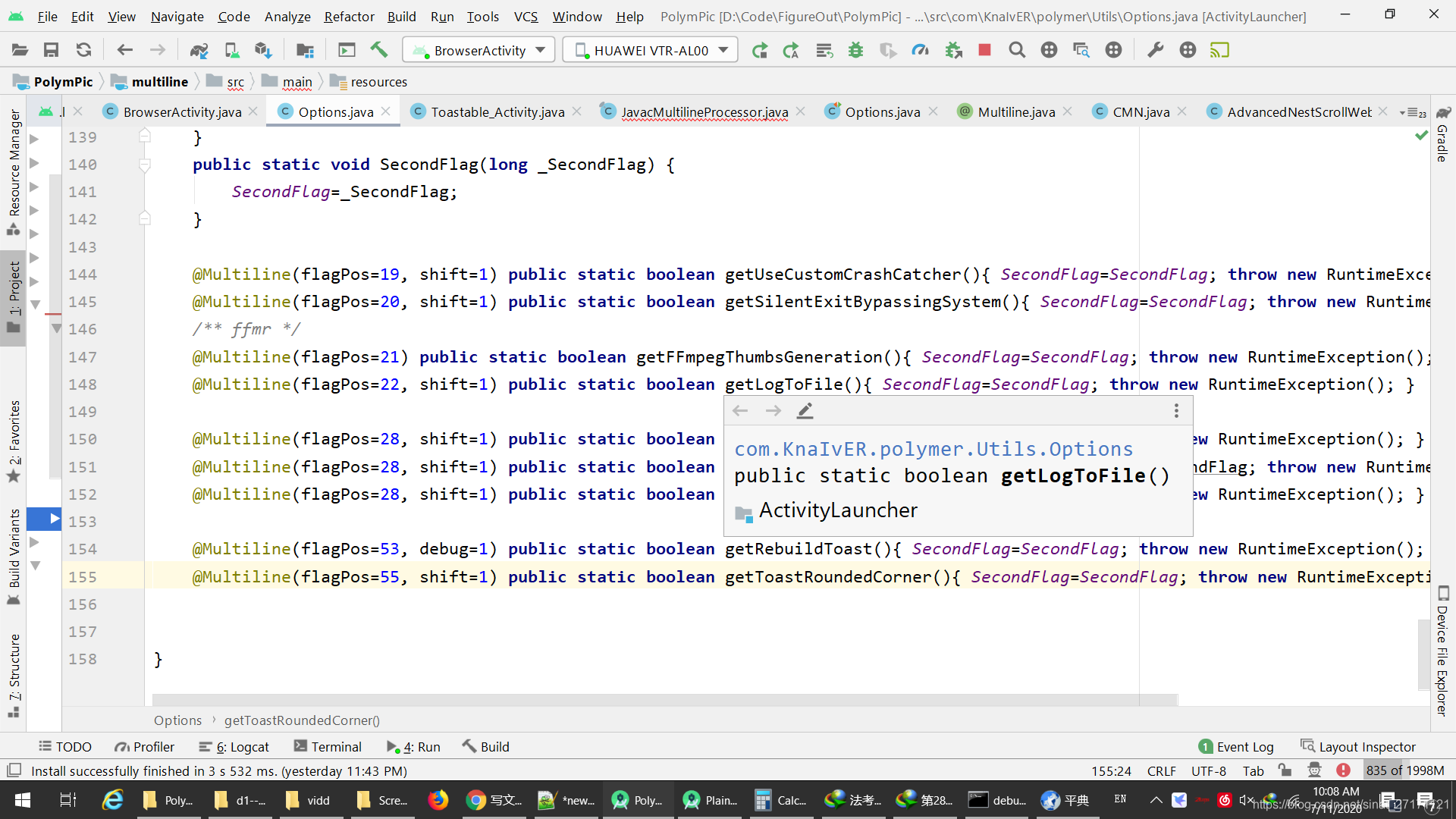Click the resources breadcrumb in navigation bar
Image resolution: width=1456 pixels, height=819 pixels.
click(x=369, y=81)
